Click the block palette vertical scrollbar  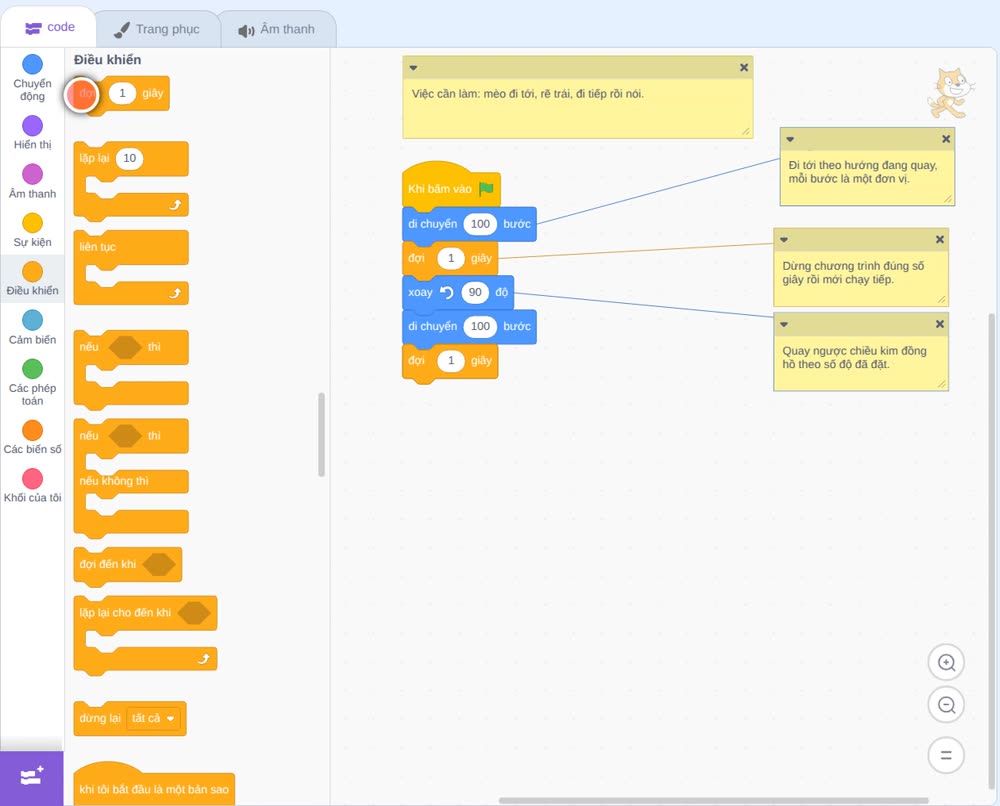(x=321, y=434)
